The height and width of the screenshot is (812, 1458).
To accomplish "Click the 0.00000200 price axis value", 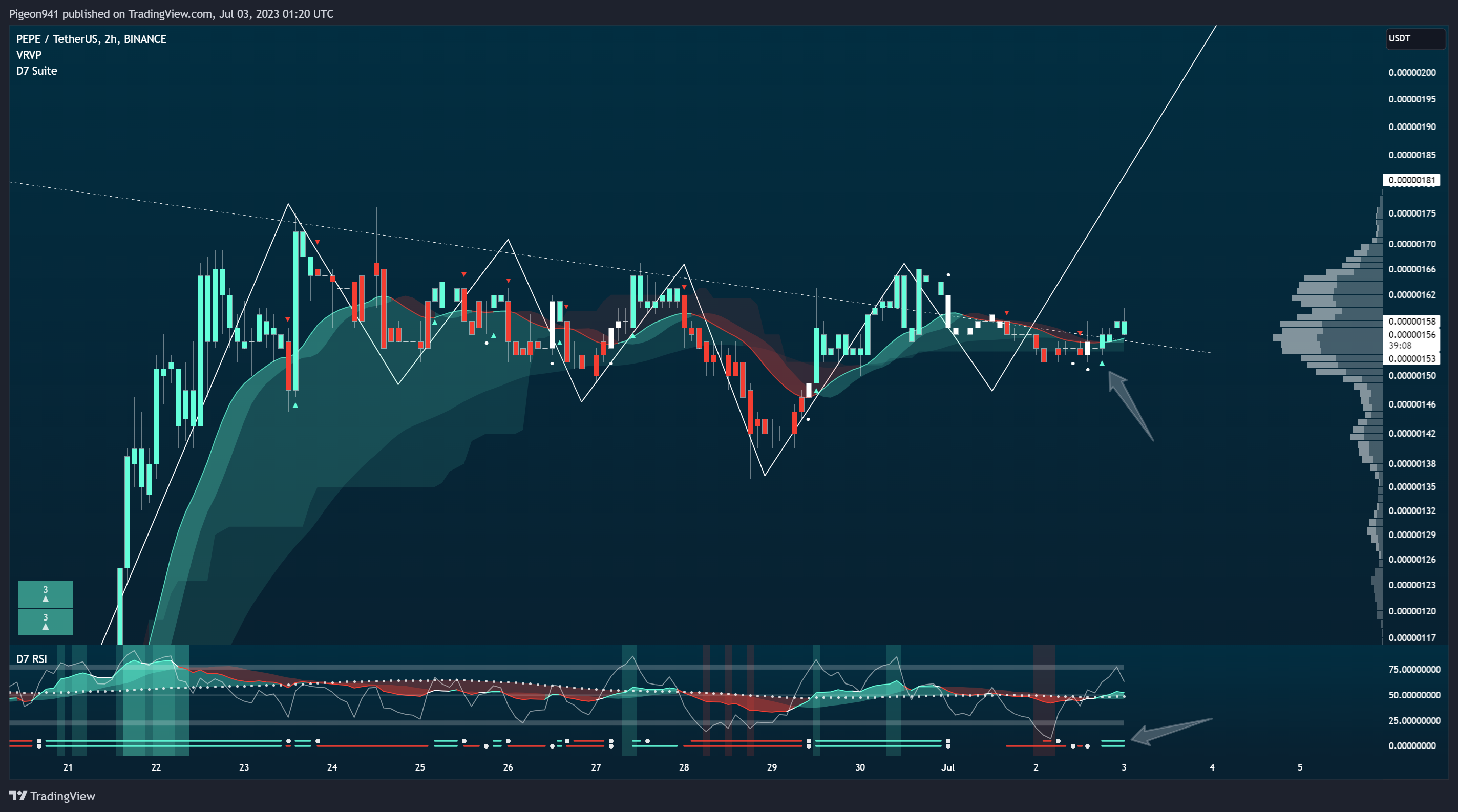I will [1411, 72].
